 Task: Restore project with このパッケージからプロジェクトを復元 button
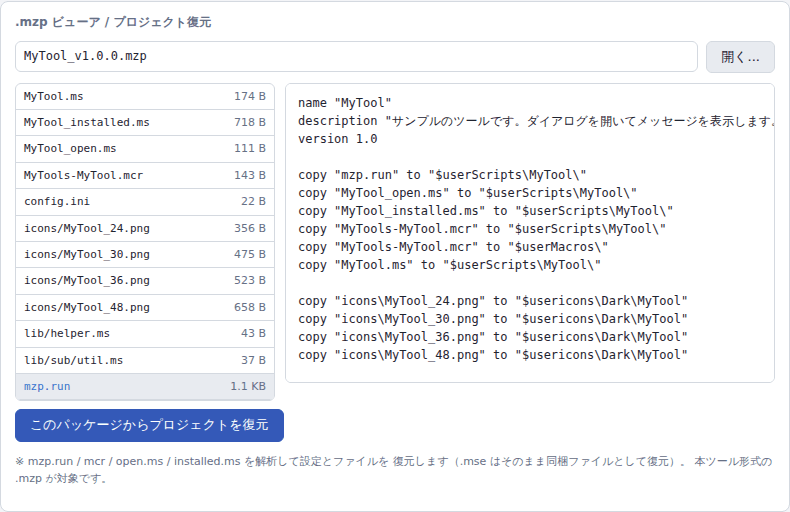150,425
